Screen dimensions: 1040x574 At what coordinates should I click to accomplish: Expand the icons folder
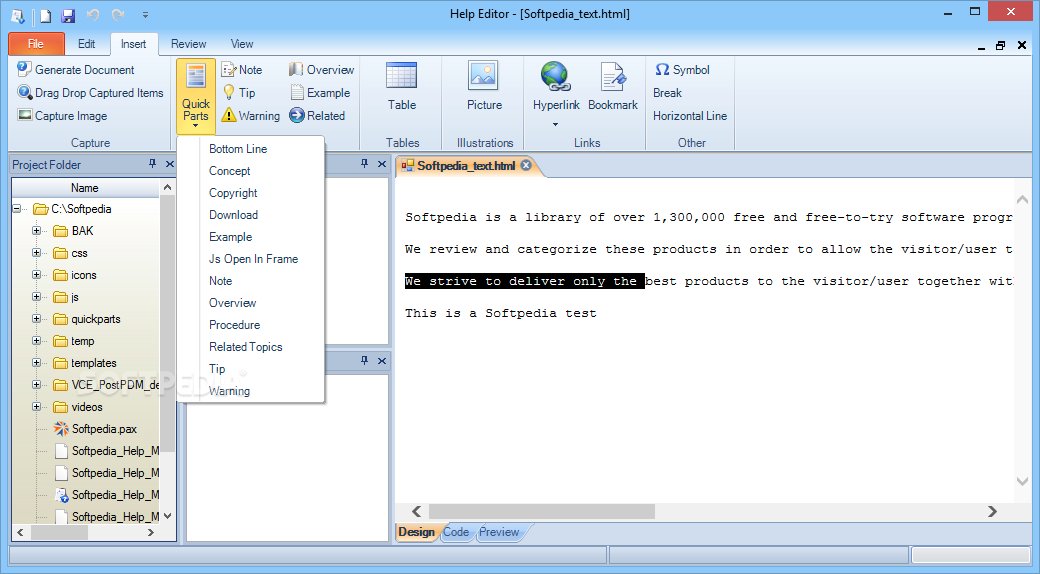point(36,275)
